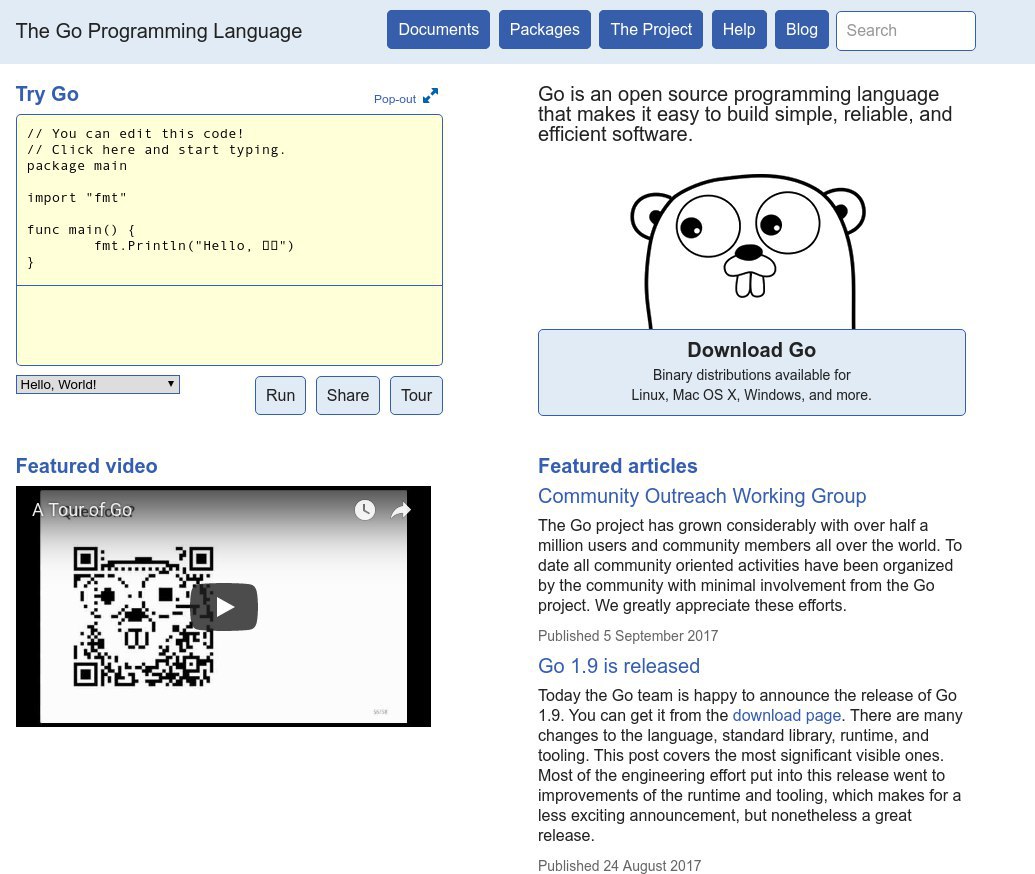Click the Go gopher mascot image
Viewport: 1035px width, 874px height.
pos(748,251)
